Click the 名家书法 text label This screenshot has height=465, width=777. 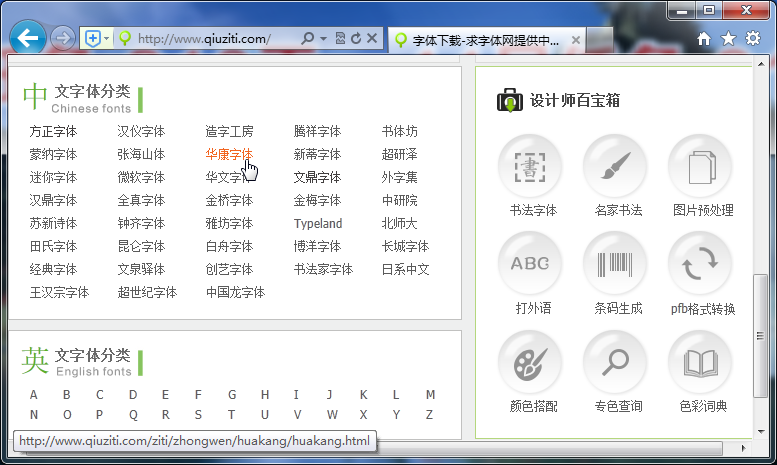tap(618, 210)
